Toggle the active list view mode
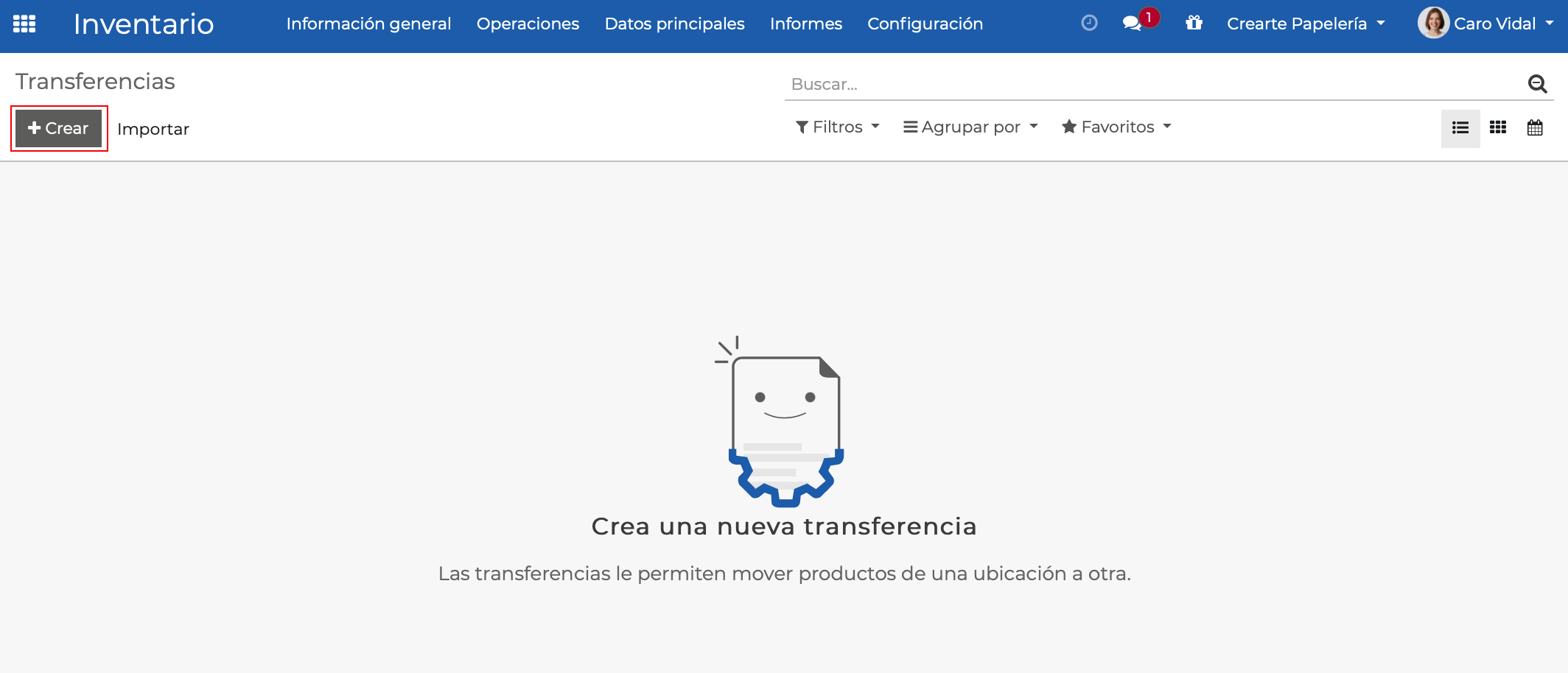 pos(1460,127)
